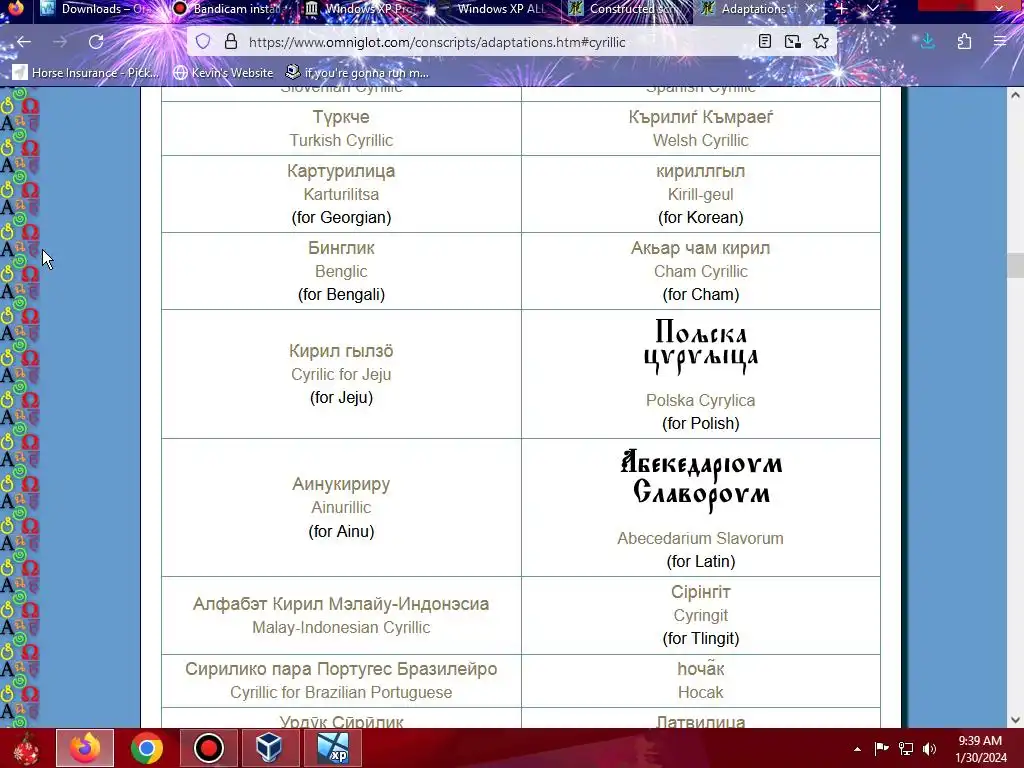Show hidden system tray icons
The width and height of the screenshot is (1024, 768).
pyautogui.click(x=857, y=749)
